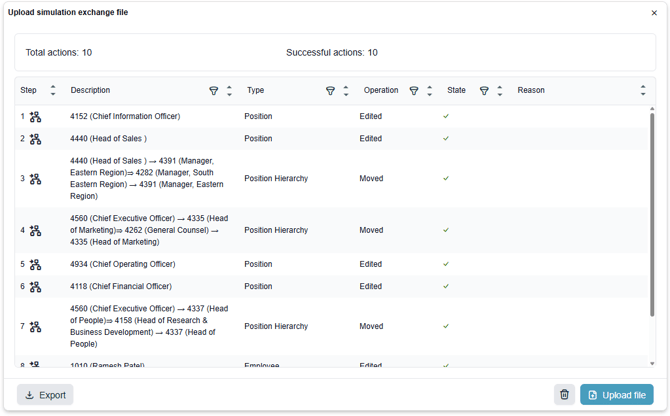The height and width of the screenshot is (416, 670).
Task: Click the org-chart icon in step 5 row
Action: 35,264
